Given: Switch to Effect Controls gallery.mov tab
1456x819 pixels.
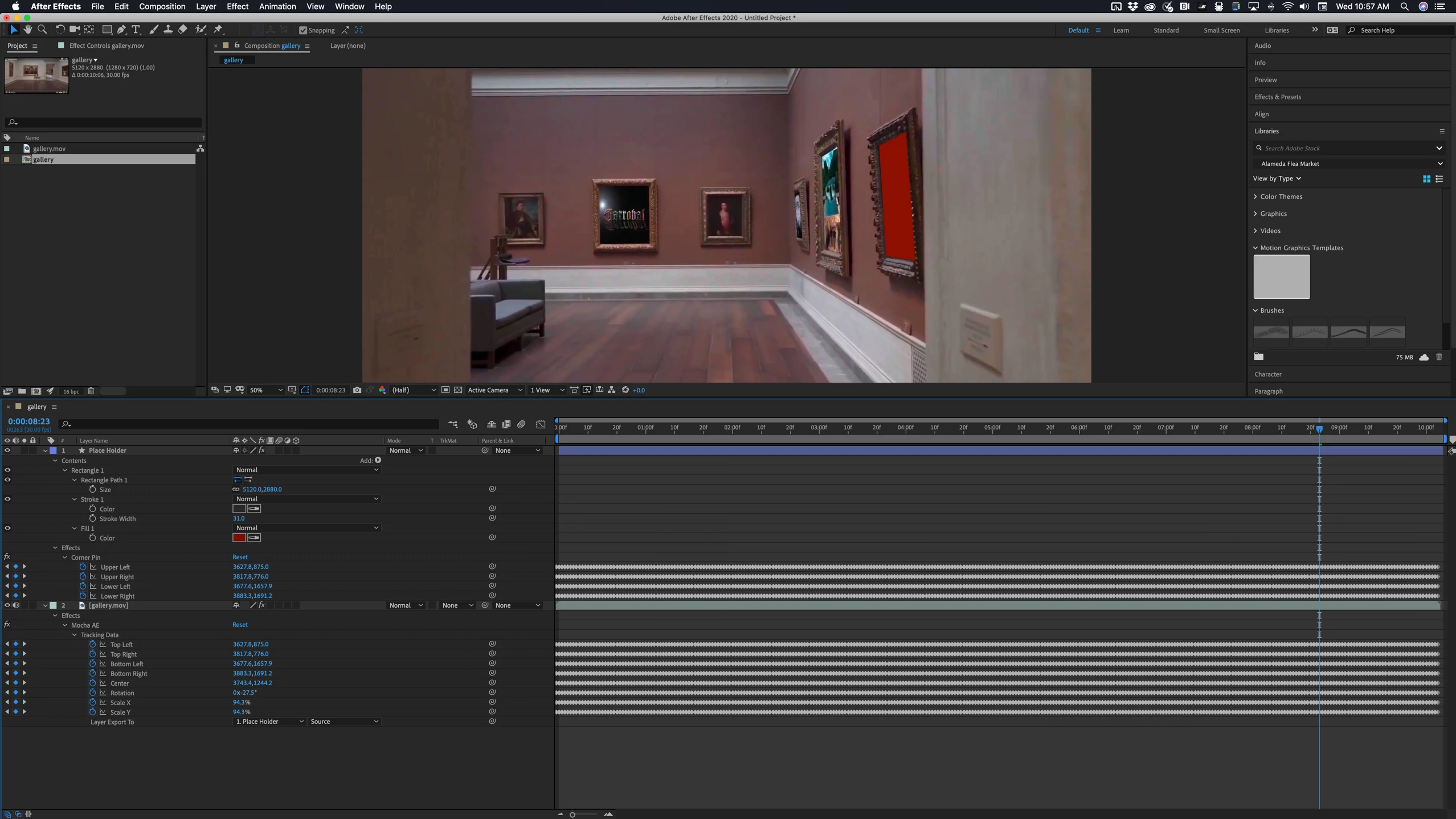Looking at the screenshot, I should click(x=106, y=46).
